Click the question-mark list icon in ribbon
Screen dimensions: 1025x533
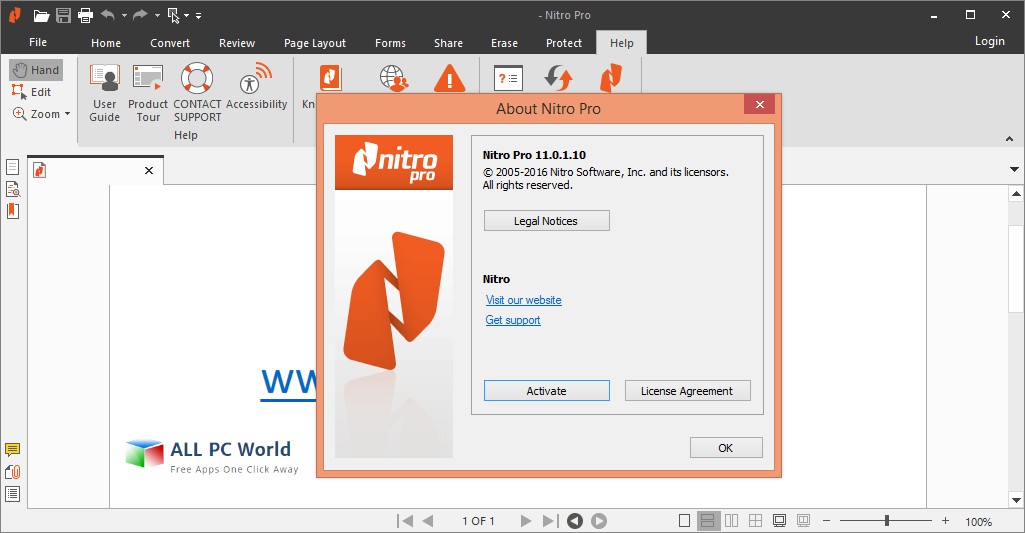(x=508, y=78)
